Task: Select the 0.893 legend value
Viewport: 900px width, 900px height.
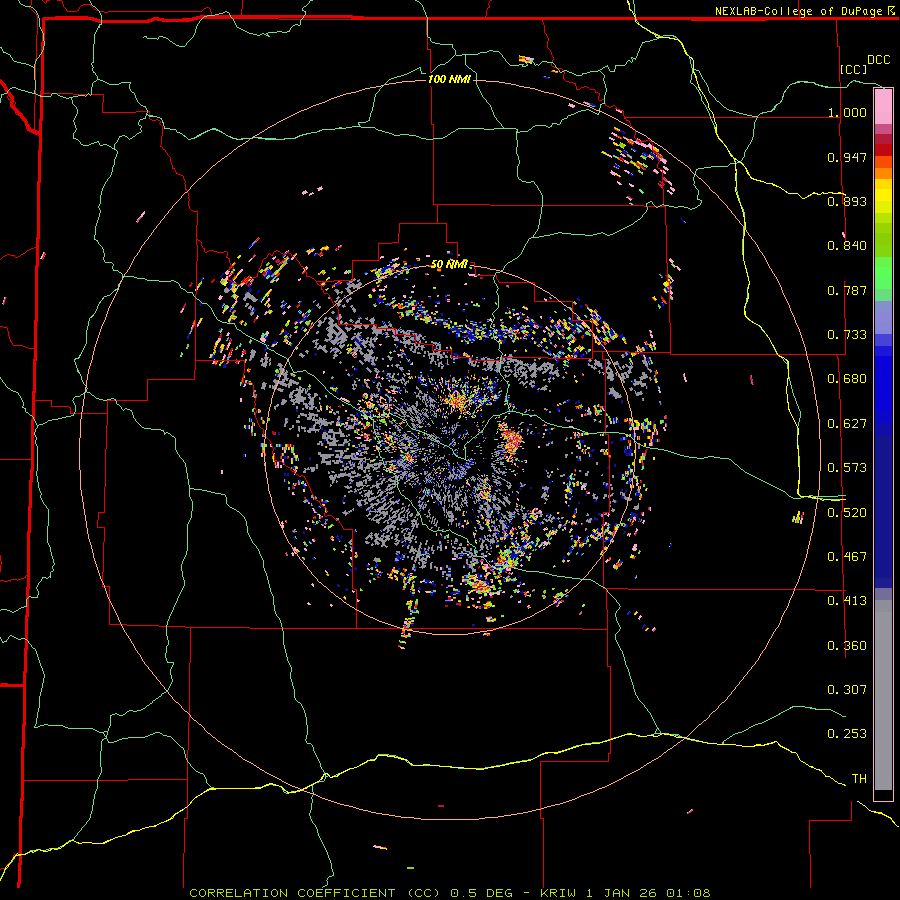Action: pyautogui.click(x=847, y=201)
